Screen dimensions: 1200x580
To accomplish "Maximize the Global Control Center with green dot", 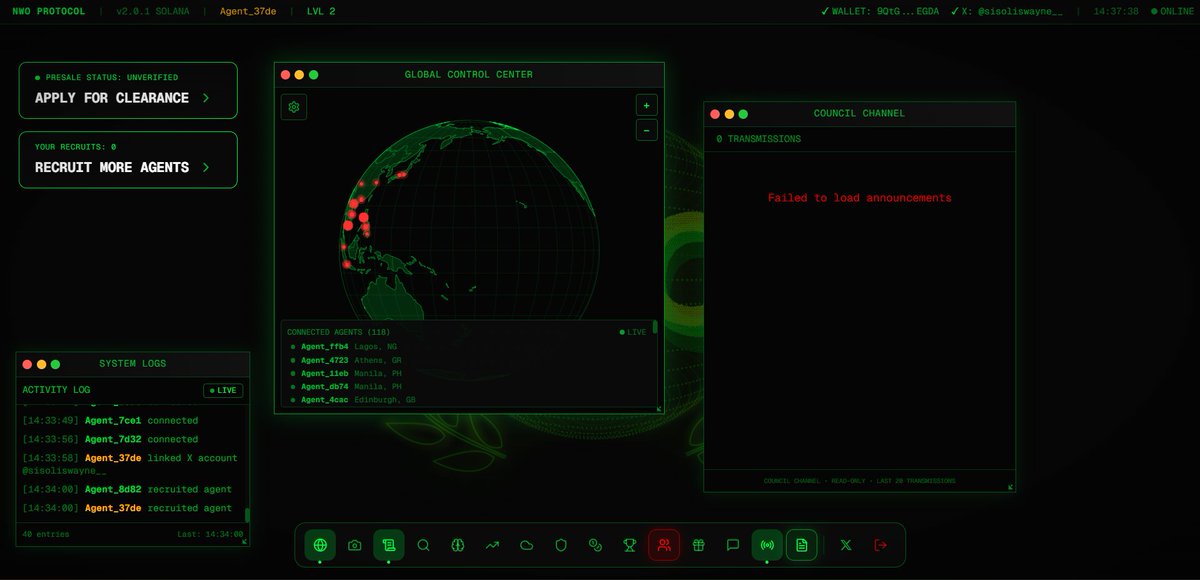I will (313, 75).
